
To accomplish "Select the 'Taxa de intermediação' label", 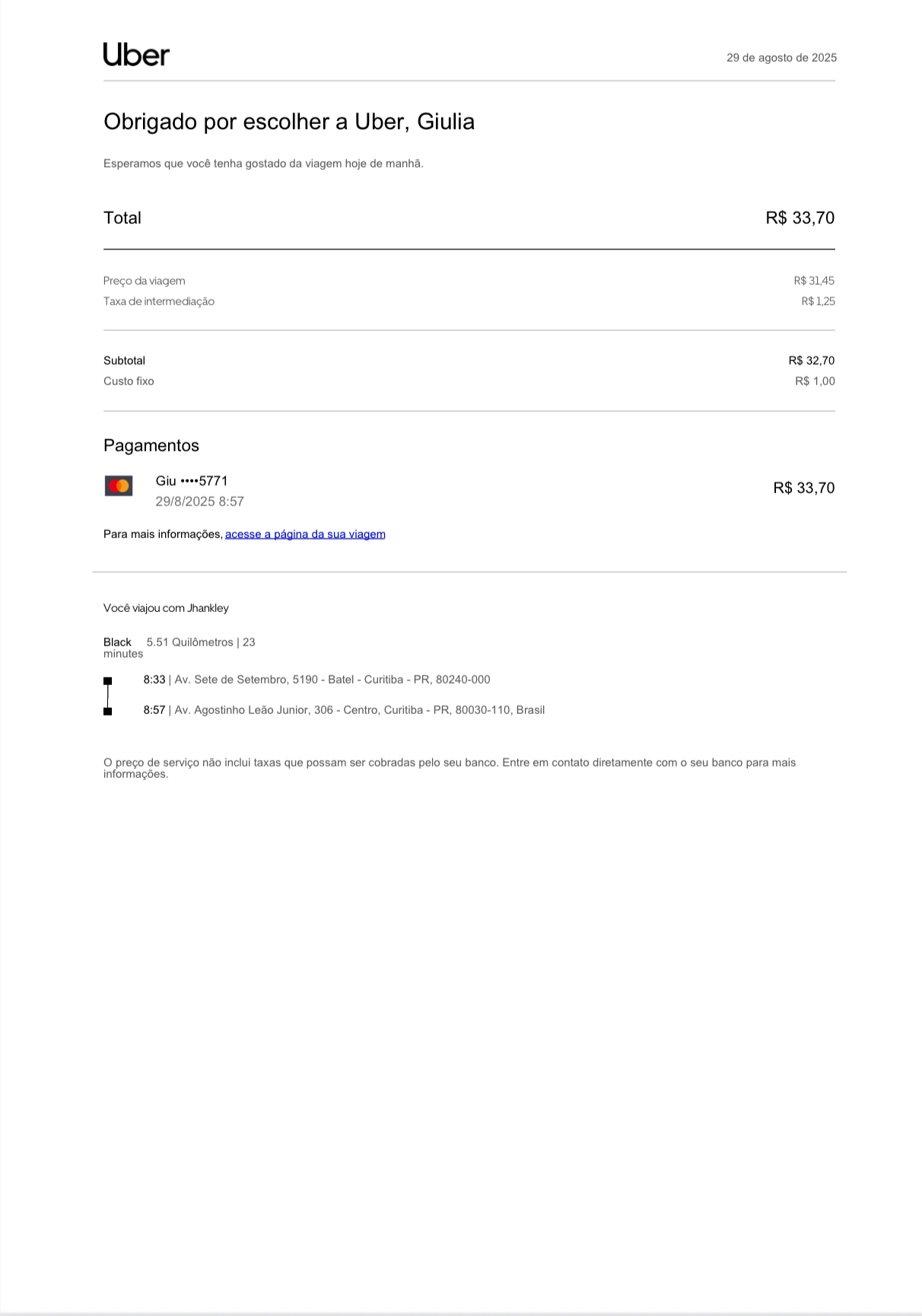I will 159,301.
